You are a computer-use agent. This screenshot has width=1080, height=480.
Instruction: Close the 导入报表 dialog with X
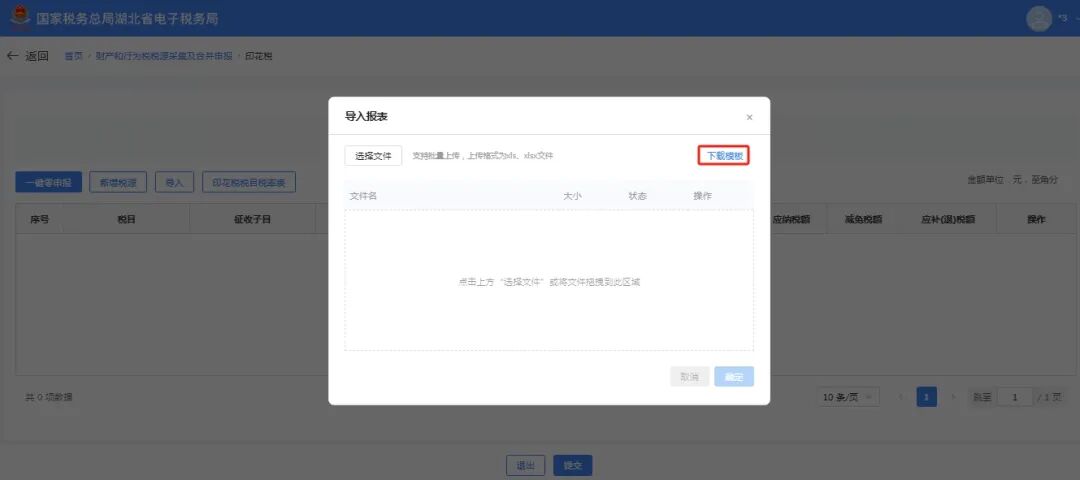click(x=749, y=118)
